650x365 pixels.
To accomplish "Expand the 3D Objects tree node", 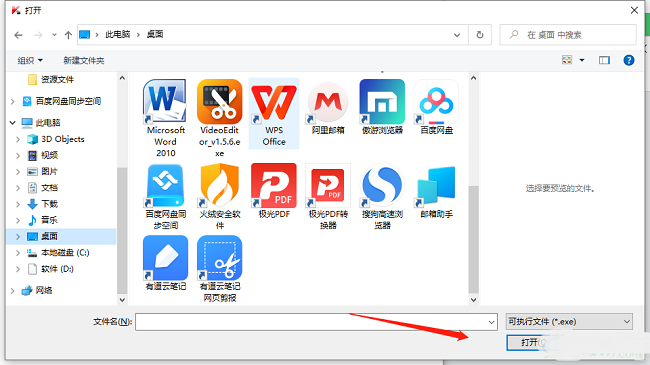I will pos(18,139).
